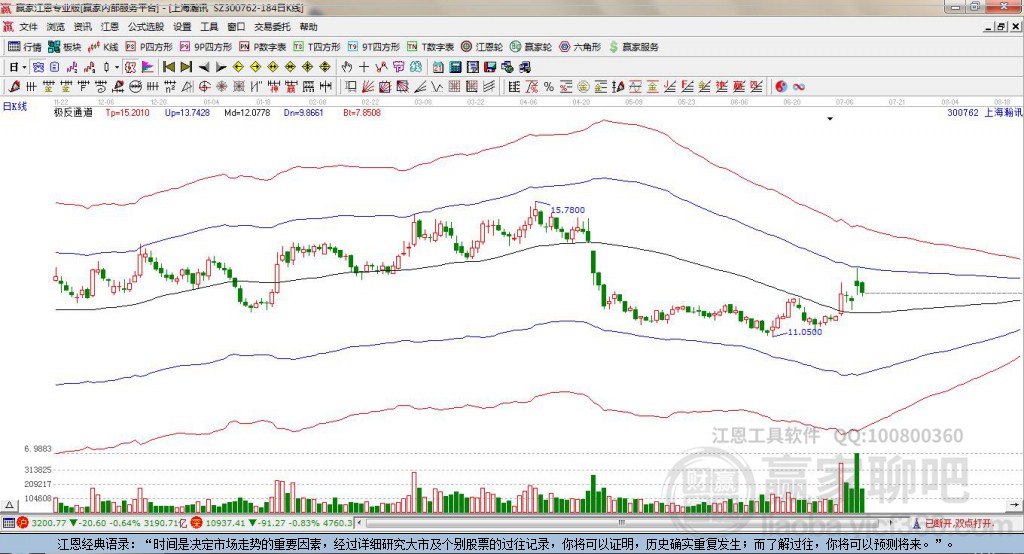Click the Tp=15.2010 indicator value
Image resolution: width=1024 pixels, height=554 pixels.
pos(127,112)
